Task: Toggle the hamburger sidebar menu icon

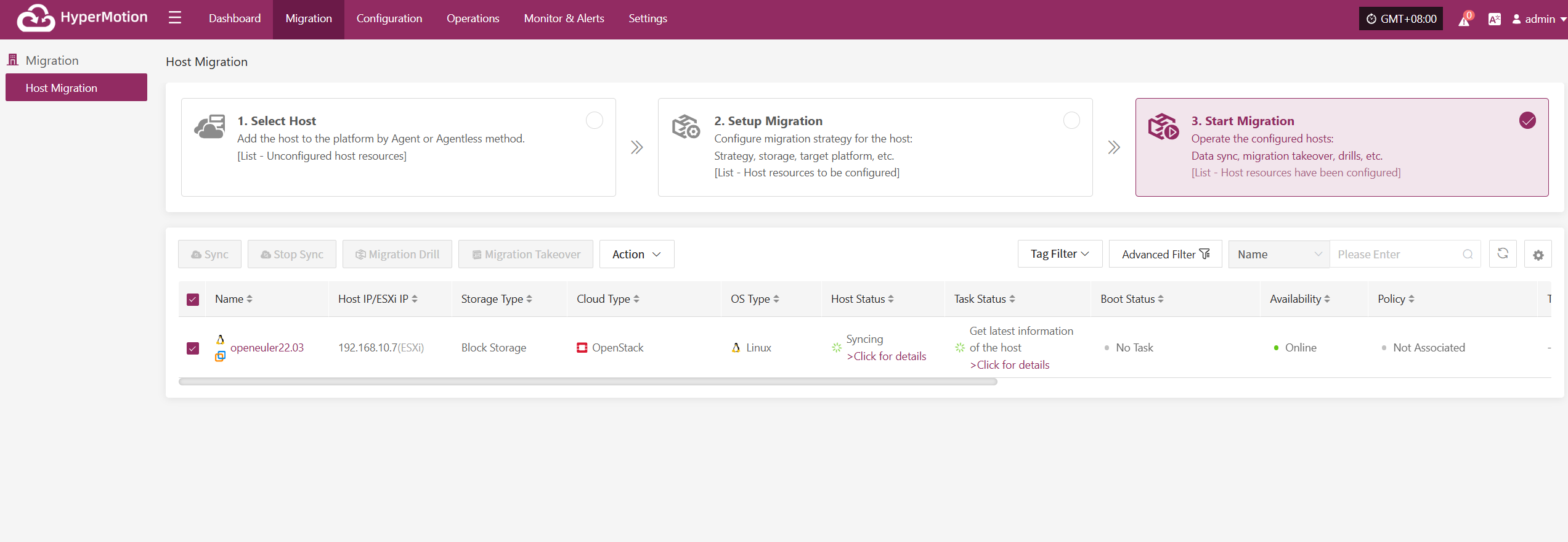Action: pyautogui.click(x=175, y=18)
